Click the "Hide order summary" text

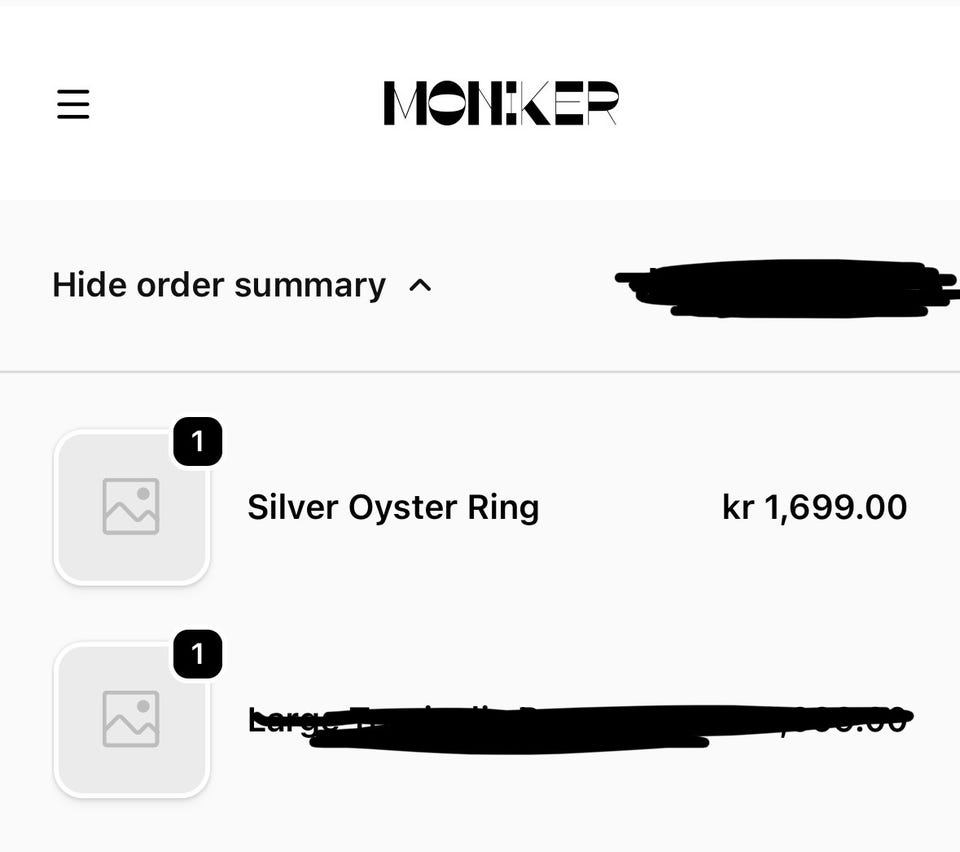click(x=218, y=285)
